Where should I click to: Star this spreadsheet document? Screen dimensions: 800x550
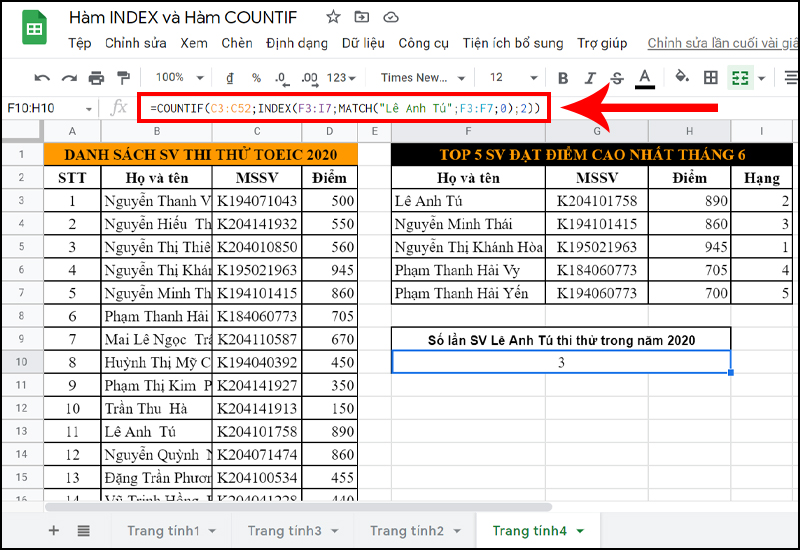coord(333,17)
